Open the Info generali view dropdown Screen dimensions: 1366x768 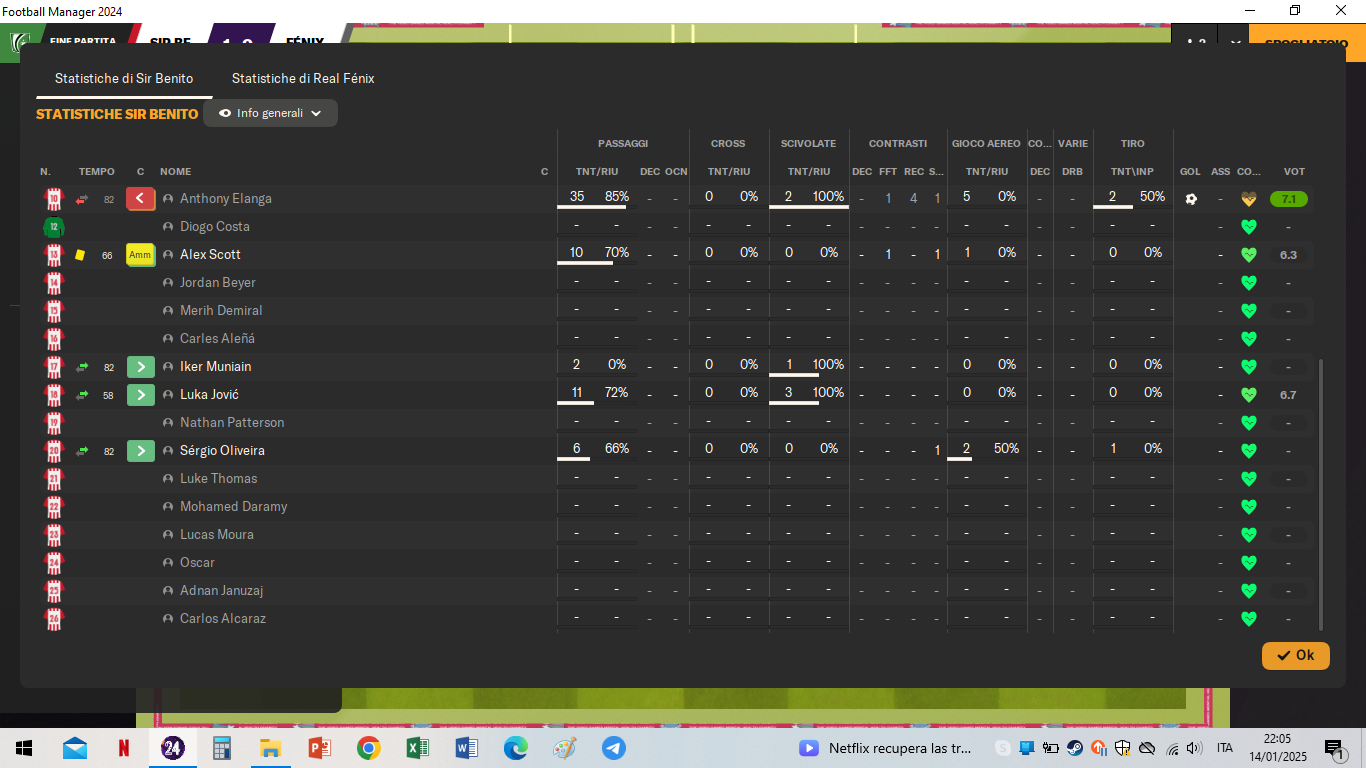click(270, 113)
